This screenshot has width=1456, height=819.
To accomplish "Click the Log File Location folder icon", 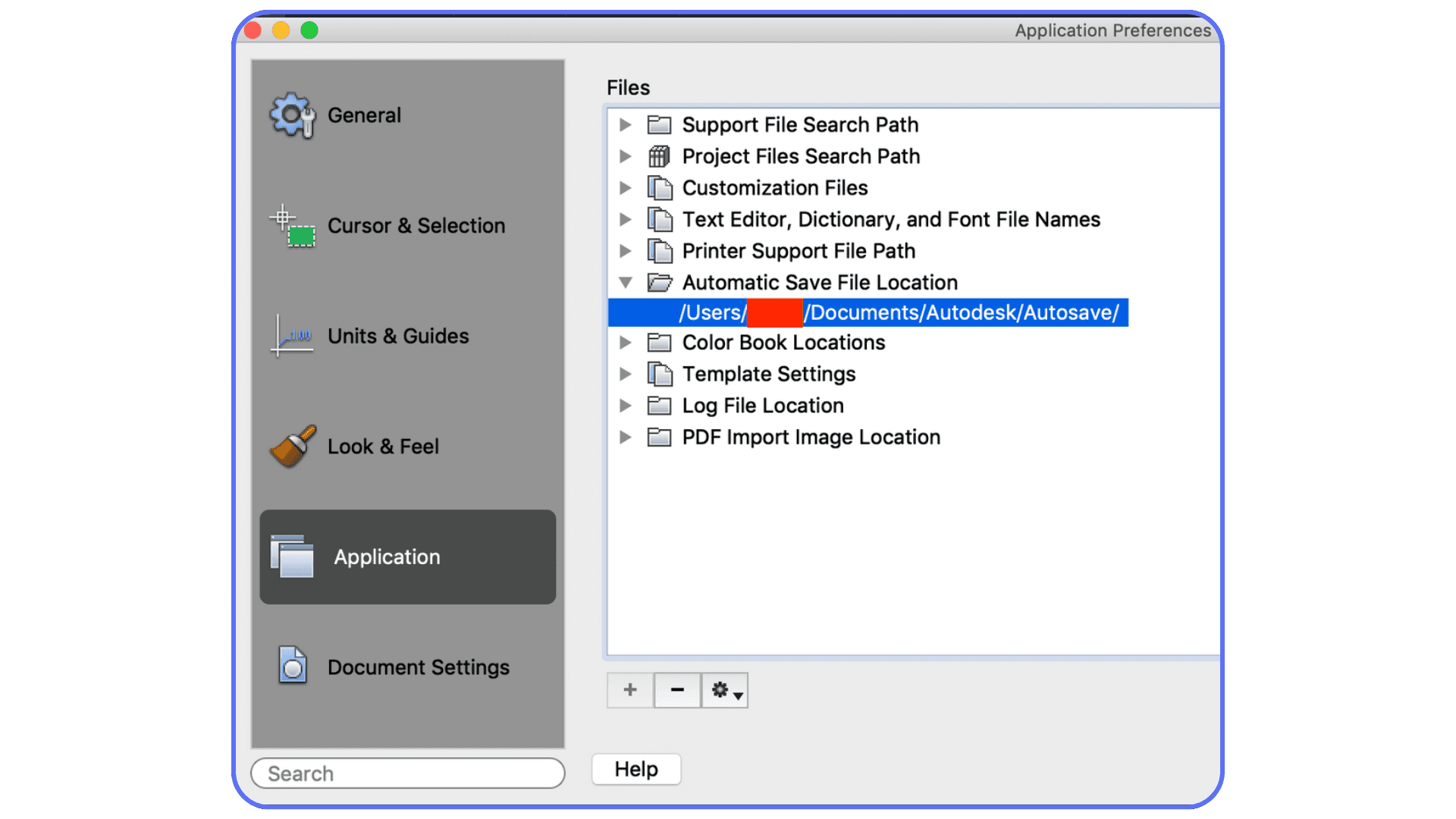I will [659, 406].
